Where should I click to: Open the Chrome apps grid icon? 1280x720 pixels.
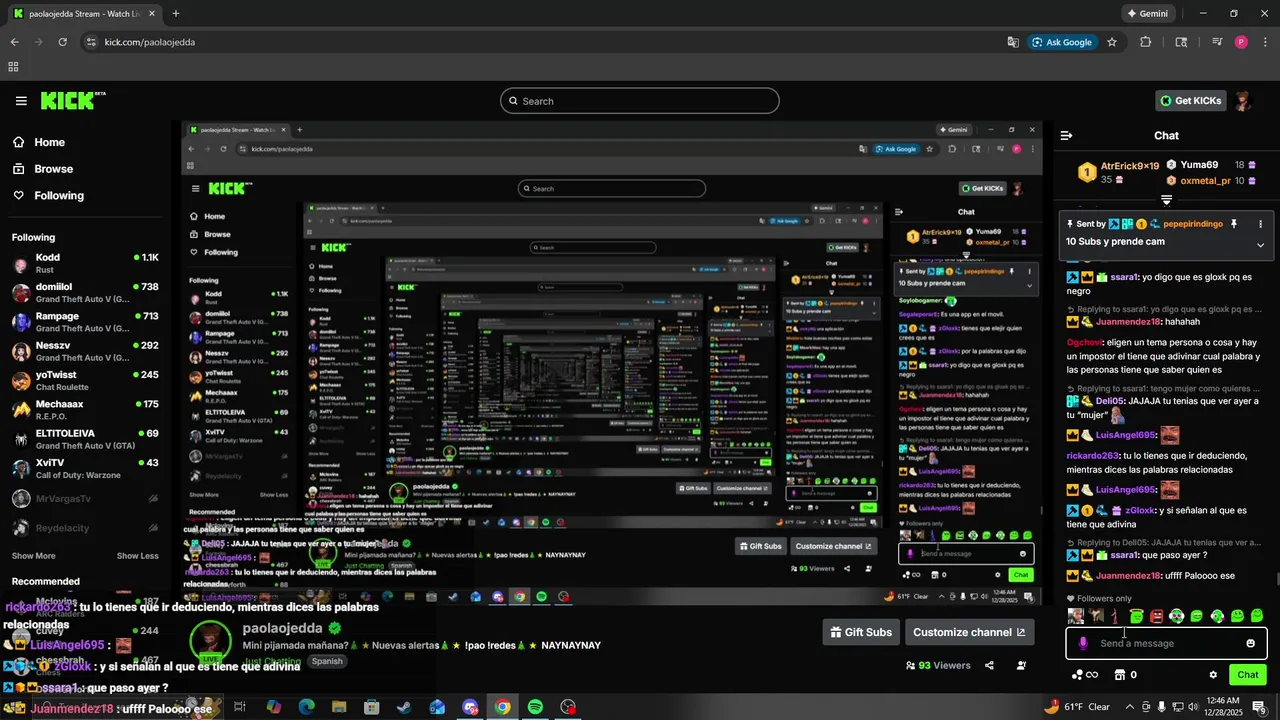pos(13,67)
